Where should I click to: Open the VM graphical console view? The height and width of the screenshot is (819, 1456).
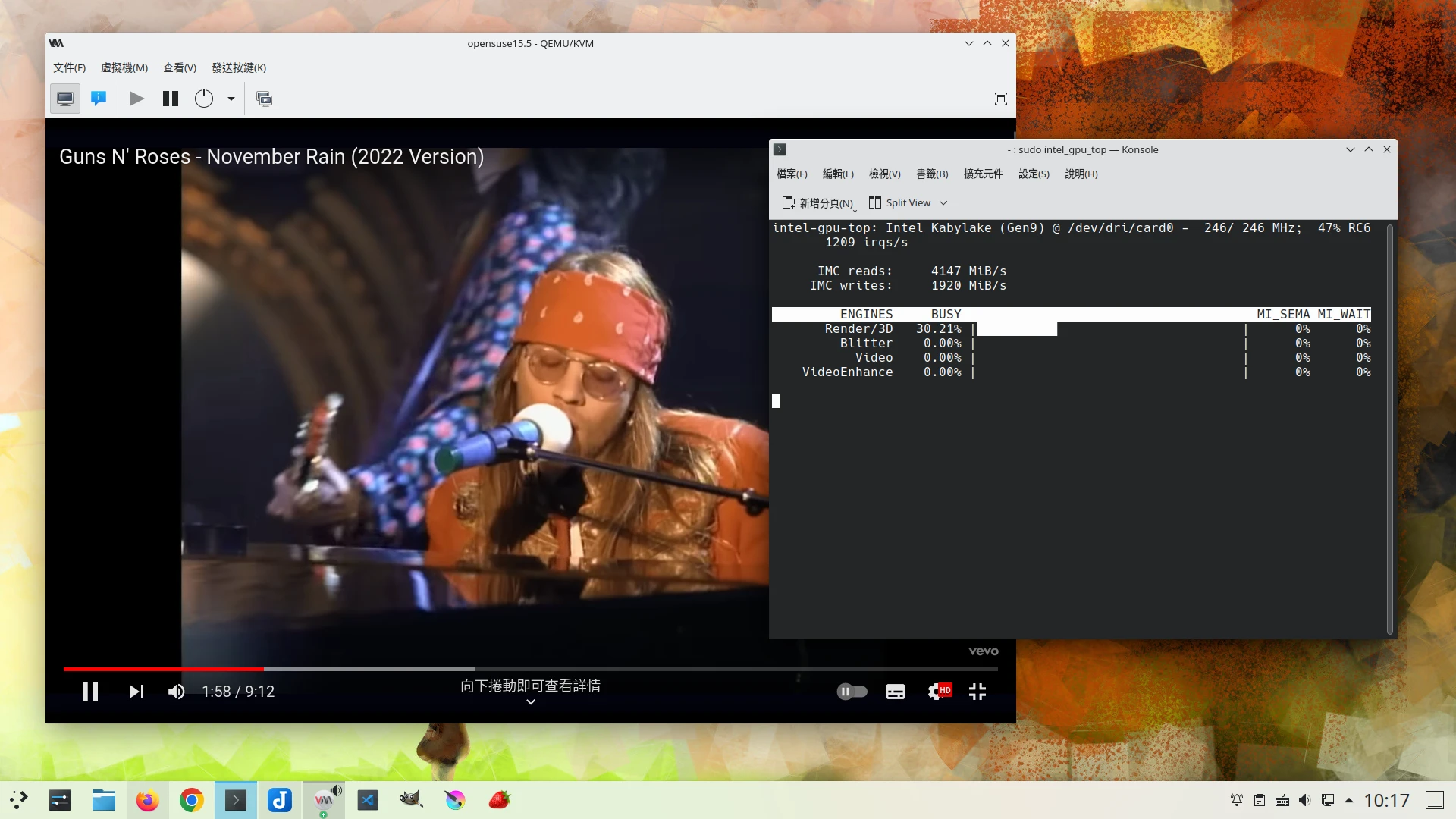[x=65, y=99]
